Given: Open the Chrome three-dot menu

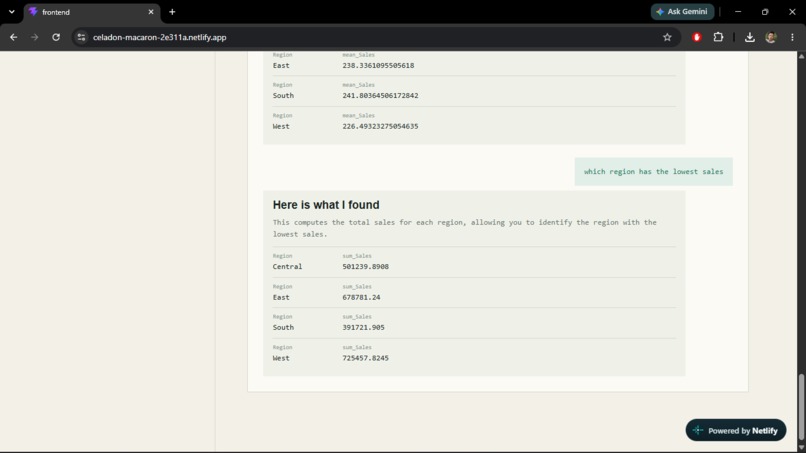Looking at the screenshot, I should pos(792,37).
